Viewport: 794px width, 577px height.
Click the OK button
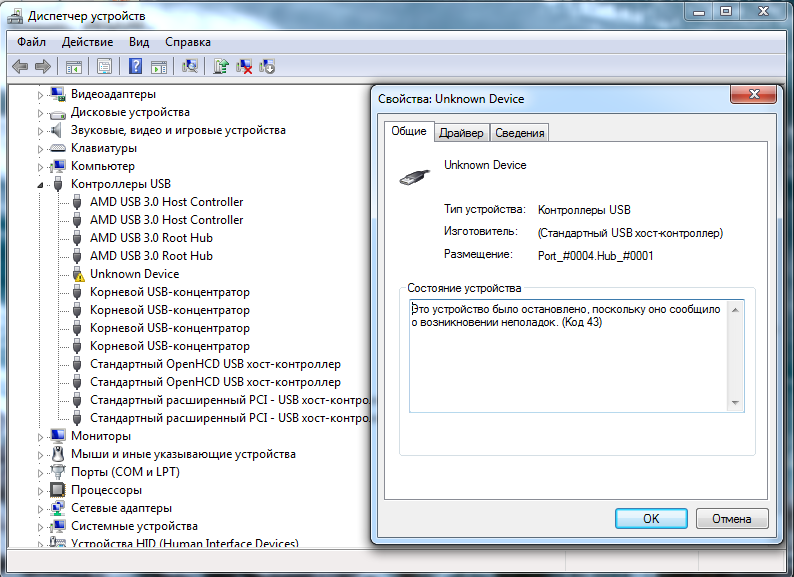[x=651, y=519]
